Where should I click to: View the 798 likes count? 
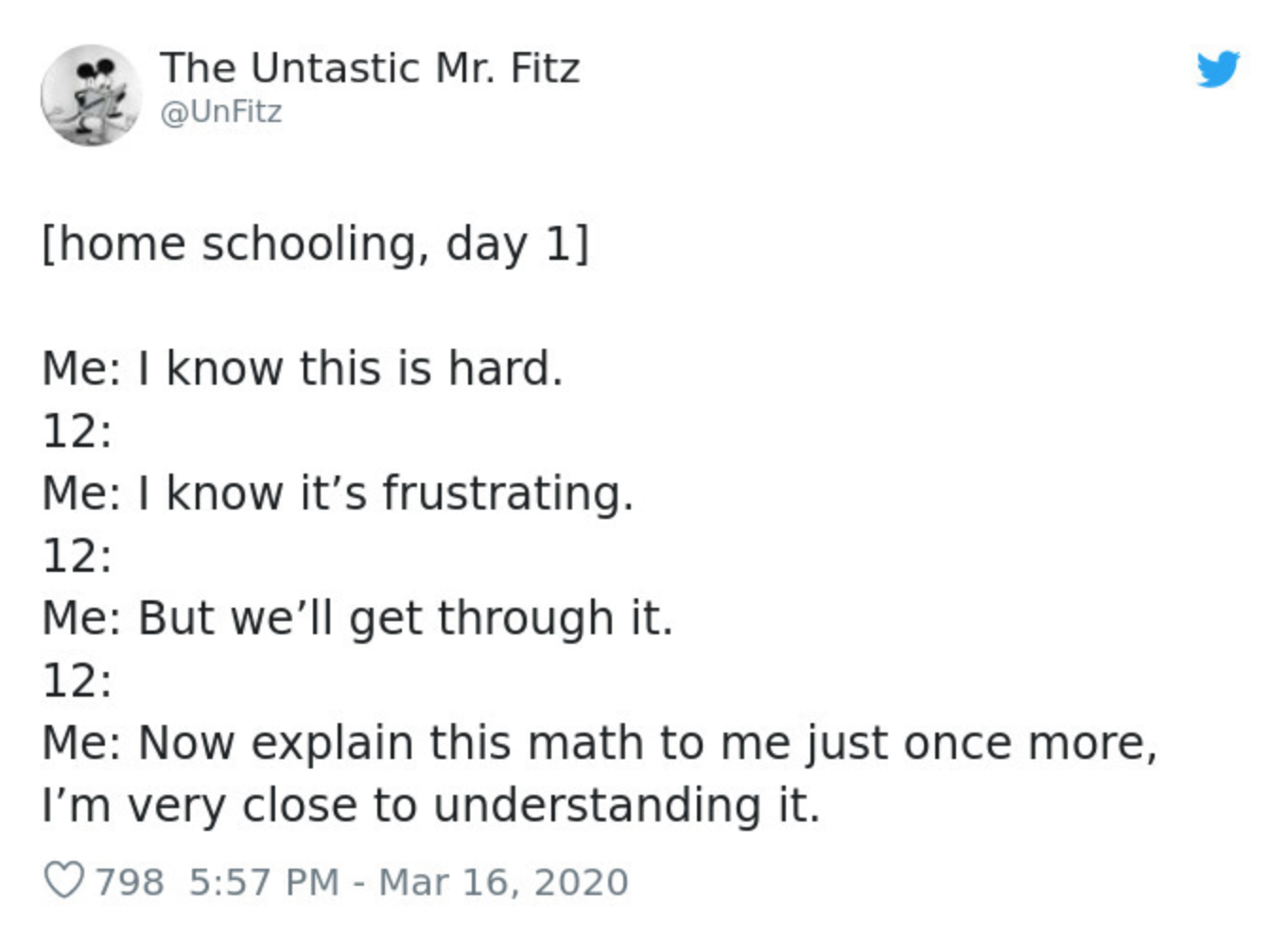tap(130, 882)
